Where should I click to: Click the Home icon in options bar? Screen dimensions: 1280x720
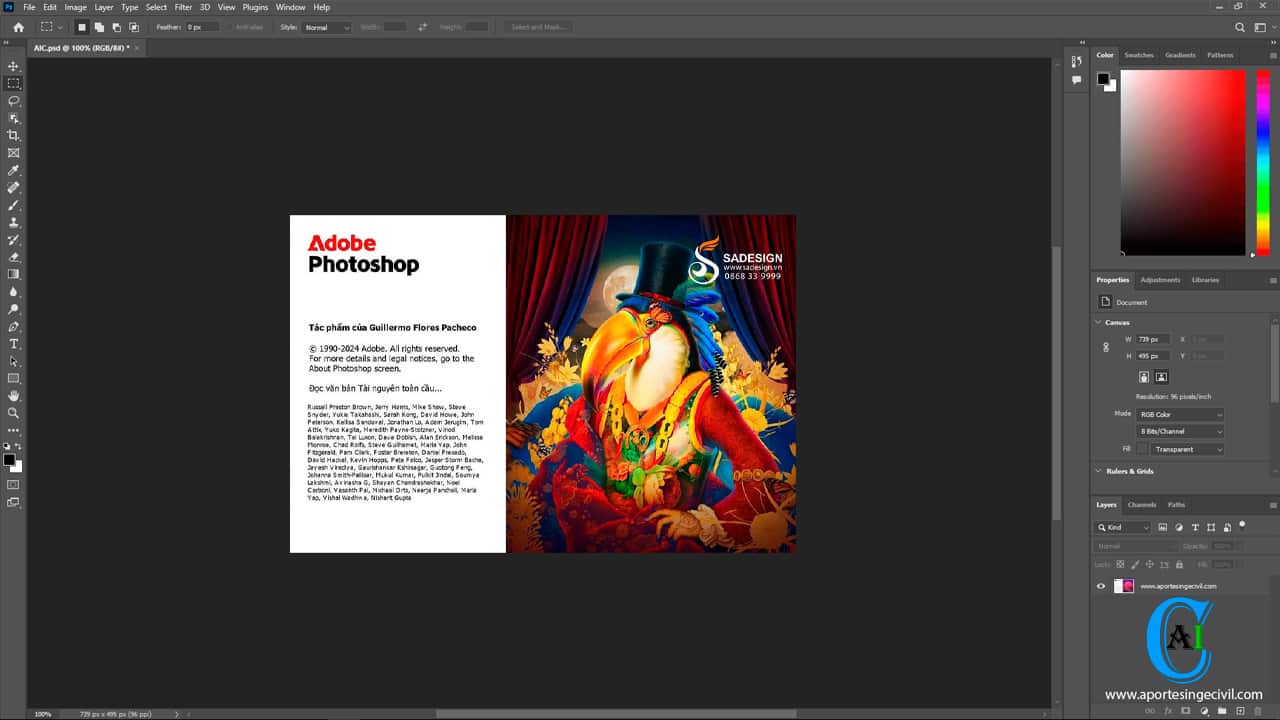[18, 27]
